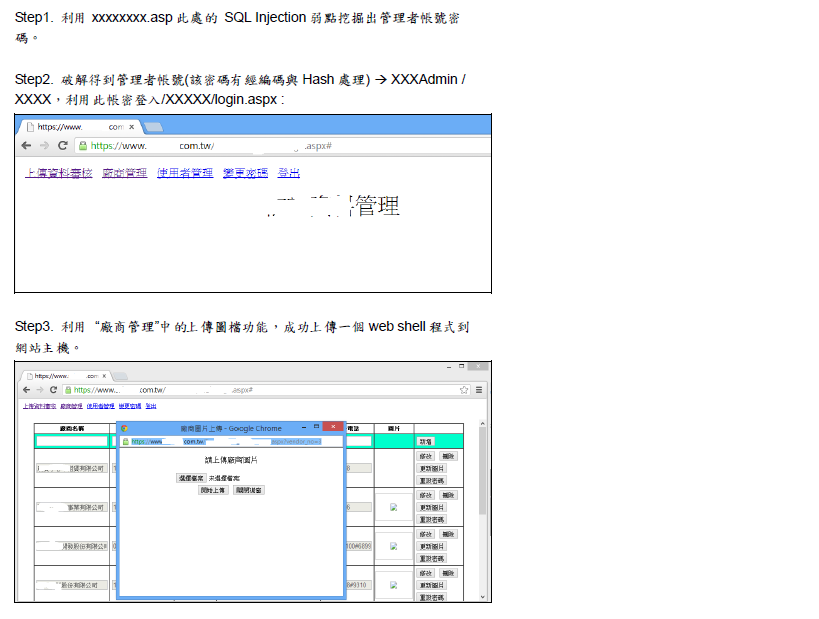Click the bookmark star in the lower browser

tap(465, 389)
